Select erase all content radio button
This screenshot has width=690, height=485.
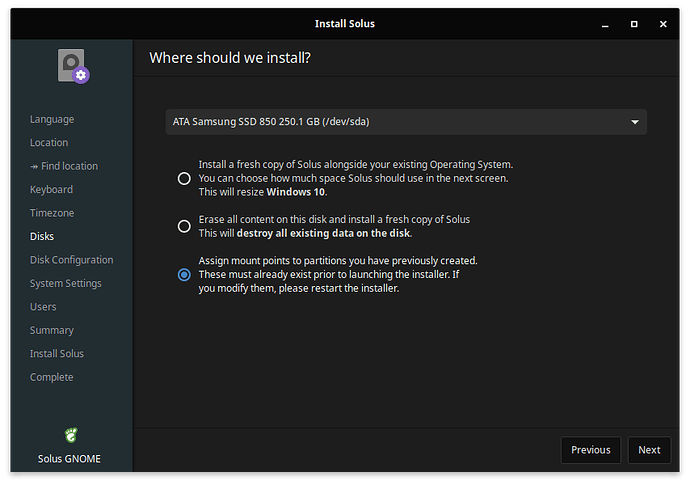pos(184,226)
